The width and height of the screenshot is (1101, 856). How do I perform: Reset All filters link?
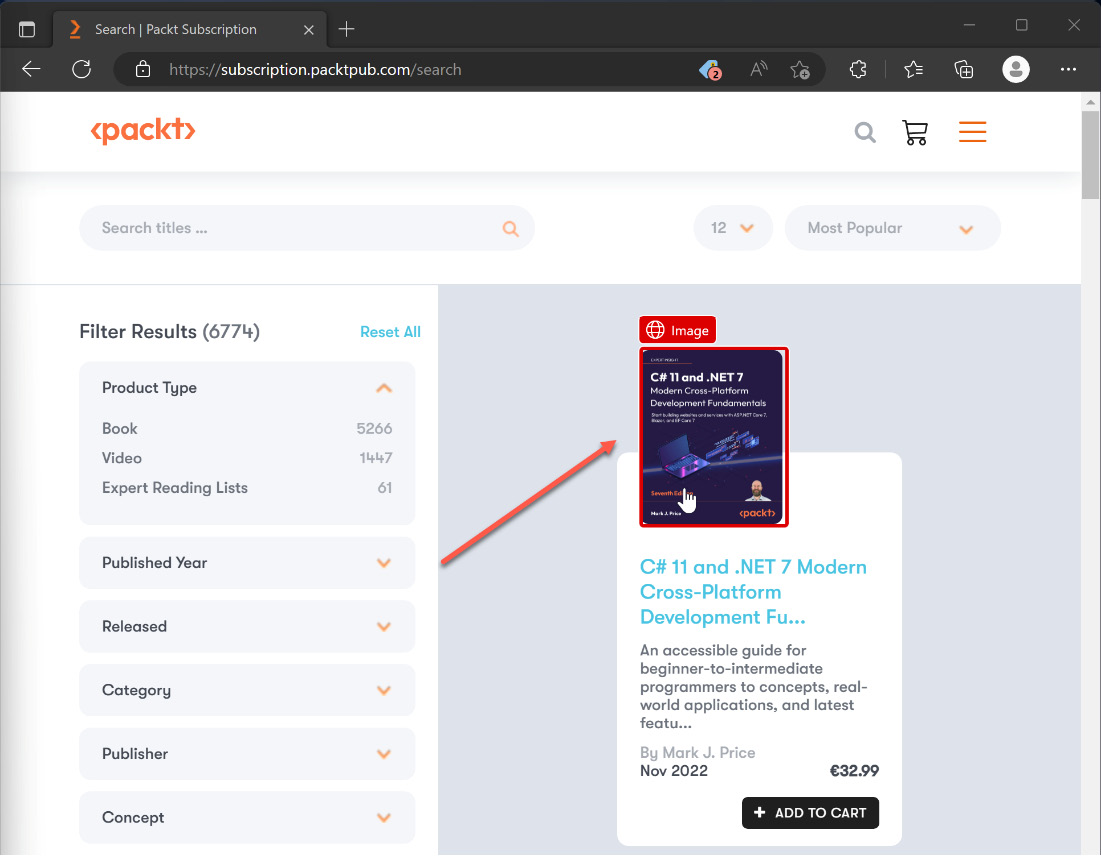coord(390,332)
